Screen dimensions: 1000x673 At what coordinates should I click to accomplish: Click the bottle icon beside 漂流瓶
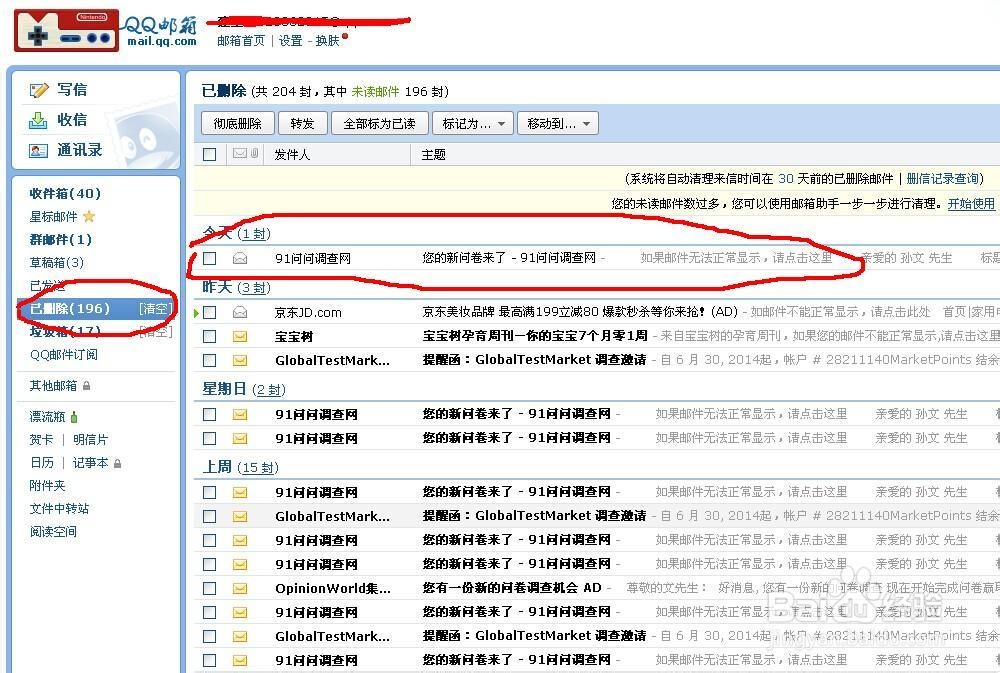click(x=74, y=417)
